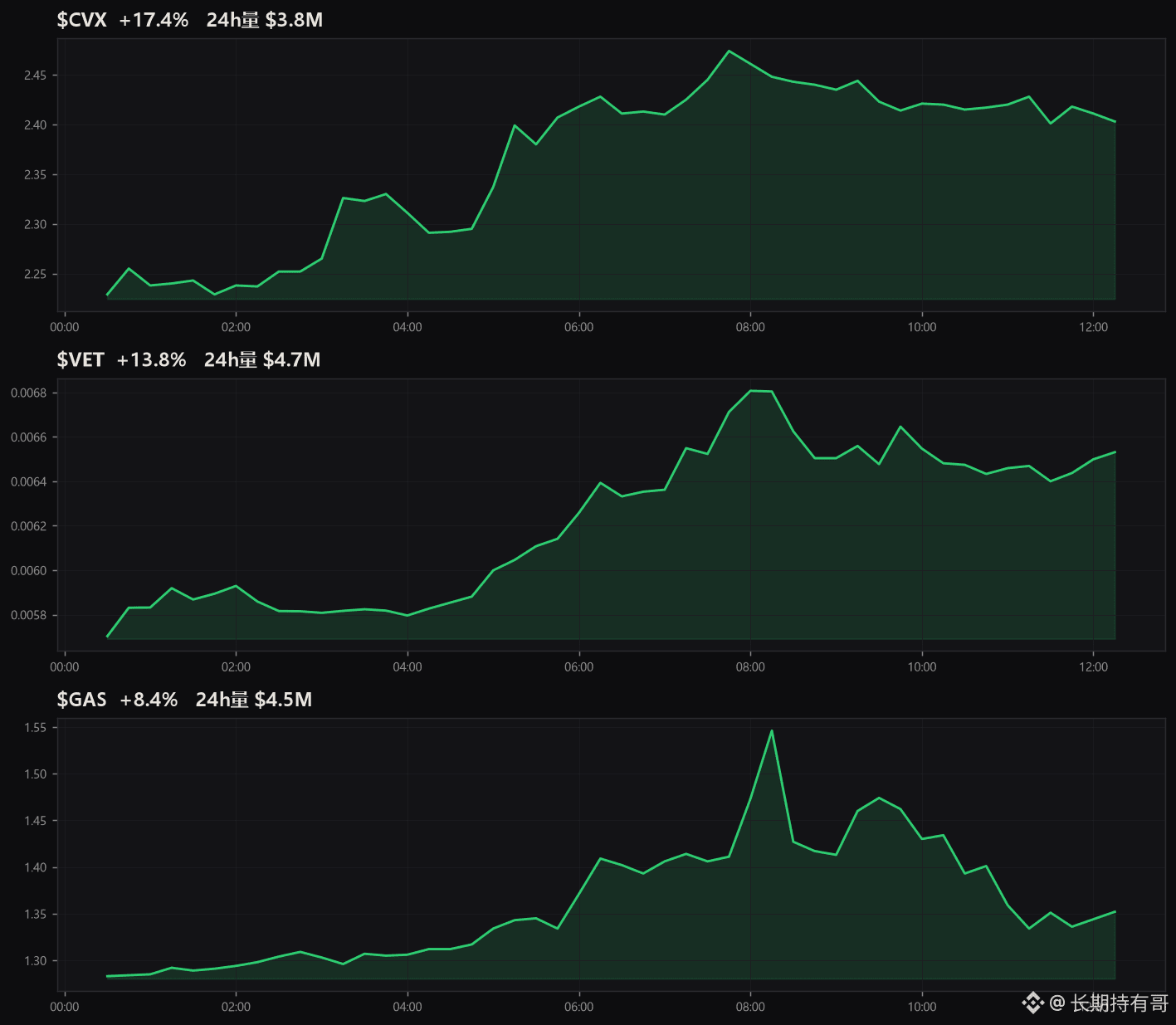
Task: Click the 10:00 time label under CVX chart
Action: 922,327
